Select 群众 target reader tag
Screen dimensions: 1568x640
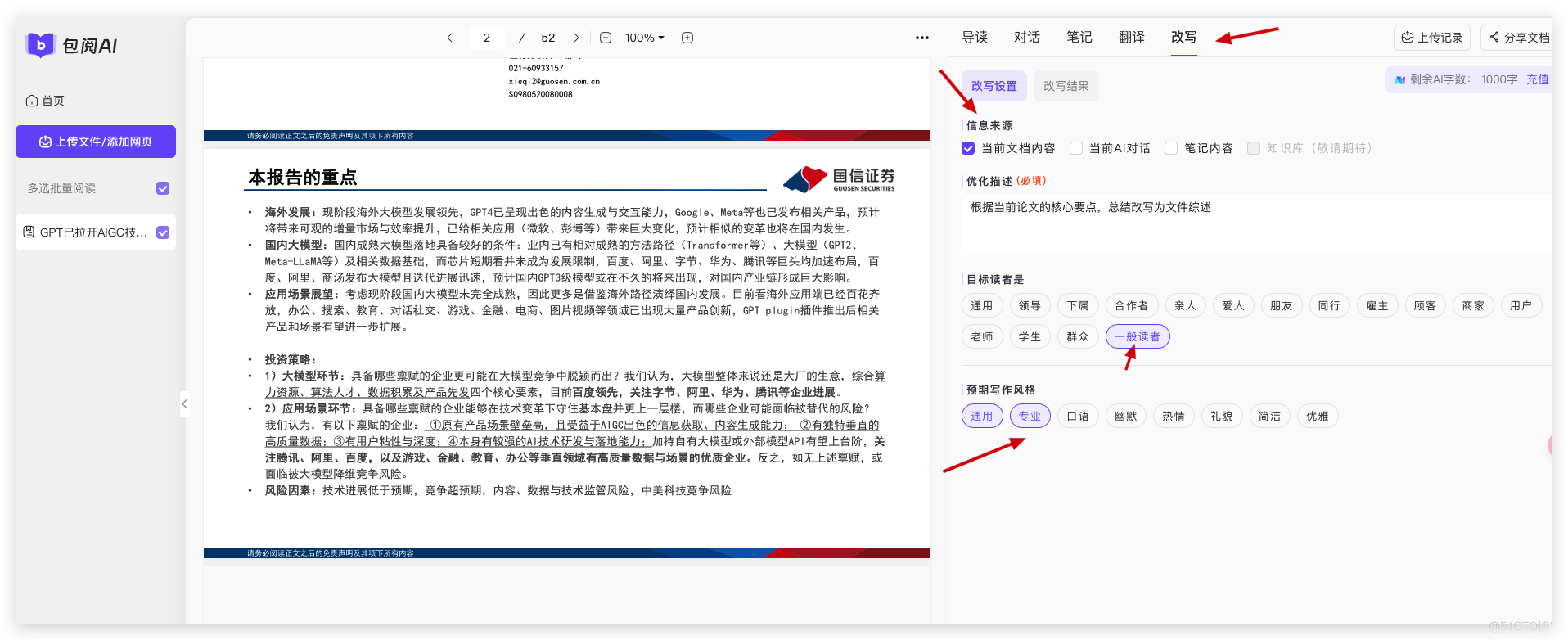point(1079,336)
